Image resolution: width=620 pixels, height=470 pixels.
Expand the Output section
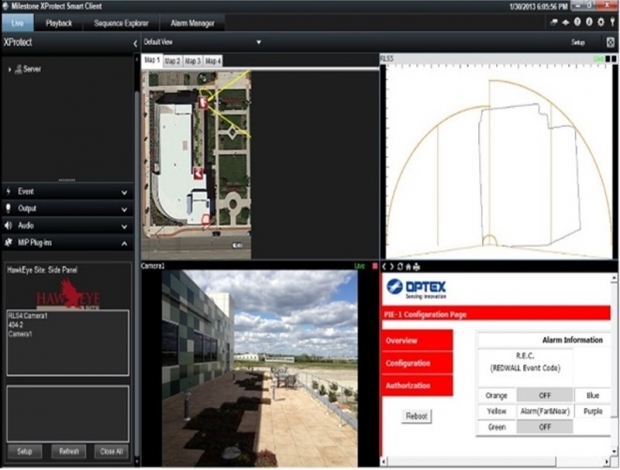(x=124, y=210)
